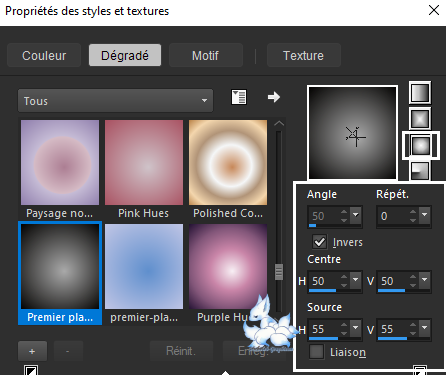Select the rectangular gradient style icon
This screenshot has width=446, height=375.
(x=420, y=119)
